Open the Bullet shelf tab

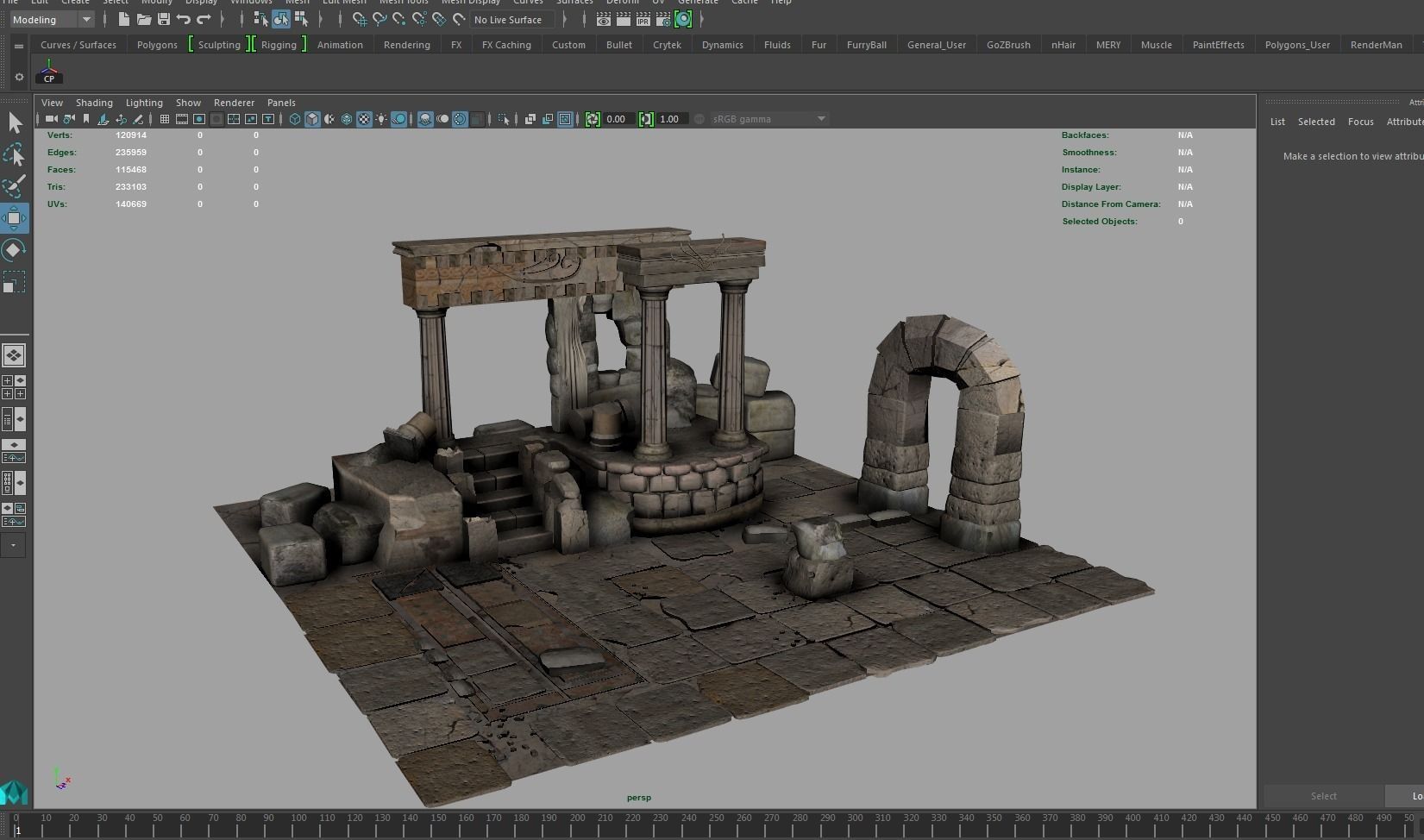pyautogui.click(x=619, y=45)
